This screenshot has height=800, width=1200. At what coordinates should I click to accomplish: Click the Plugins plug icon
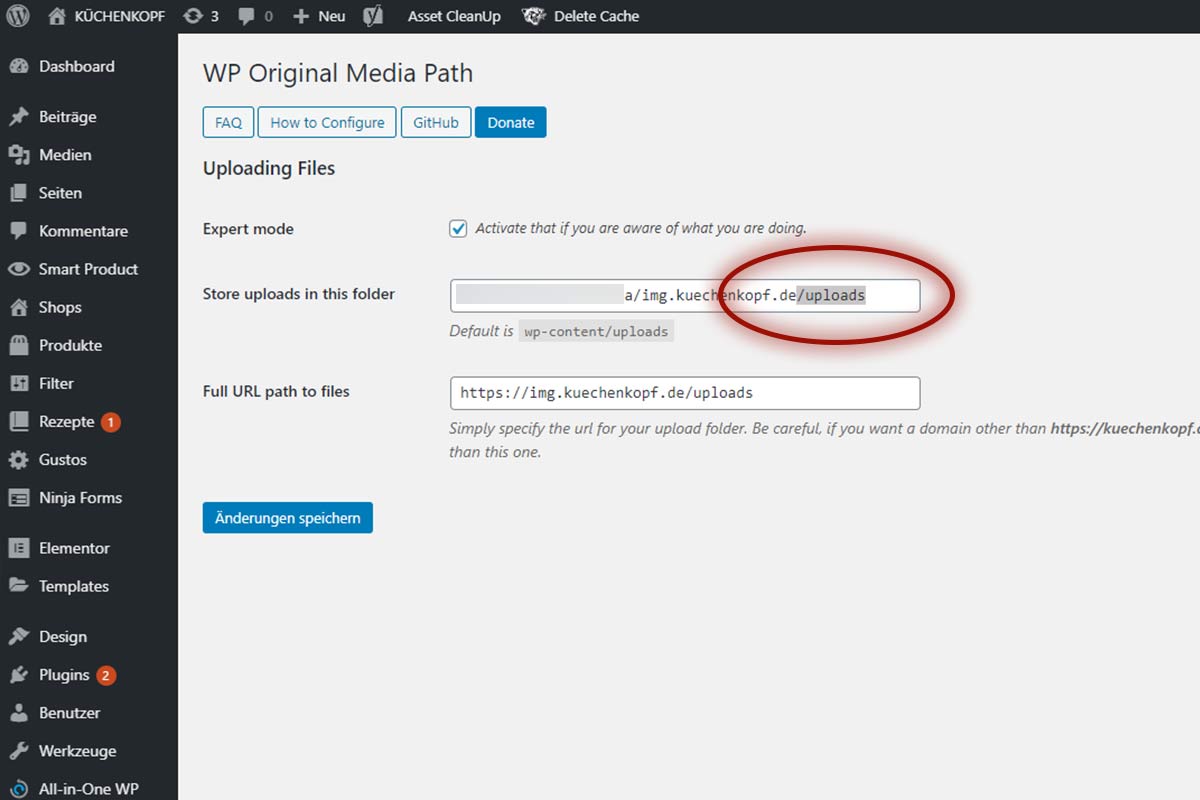tap(18, 675)
